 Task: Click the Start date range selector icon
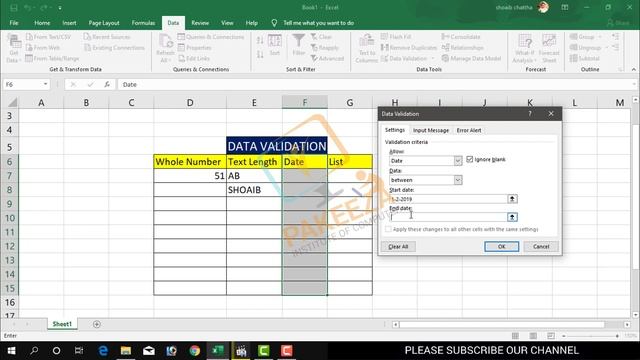pos(512,199)
